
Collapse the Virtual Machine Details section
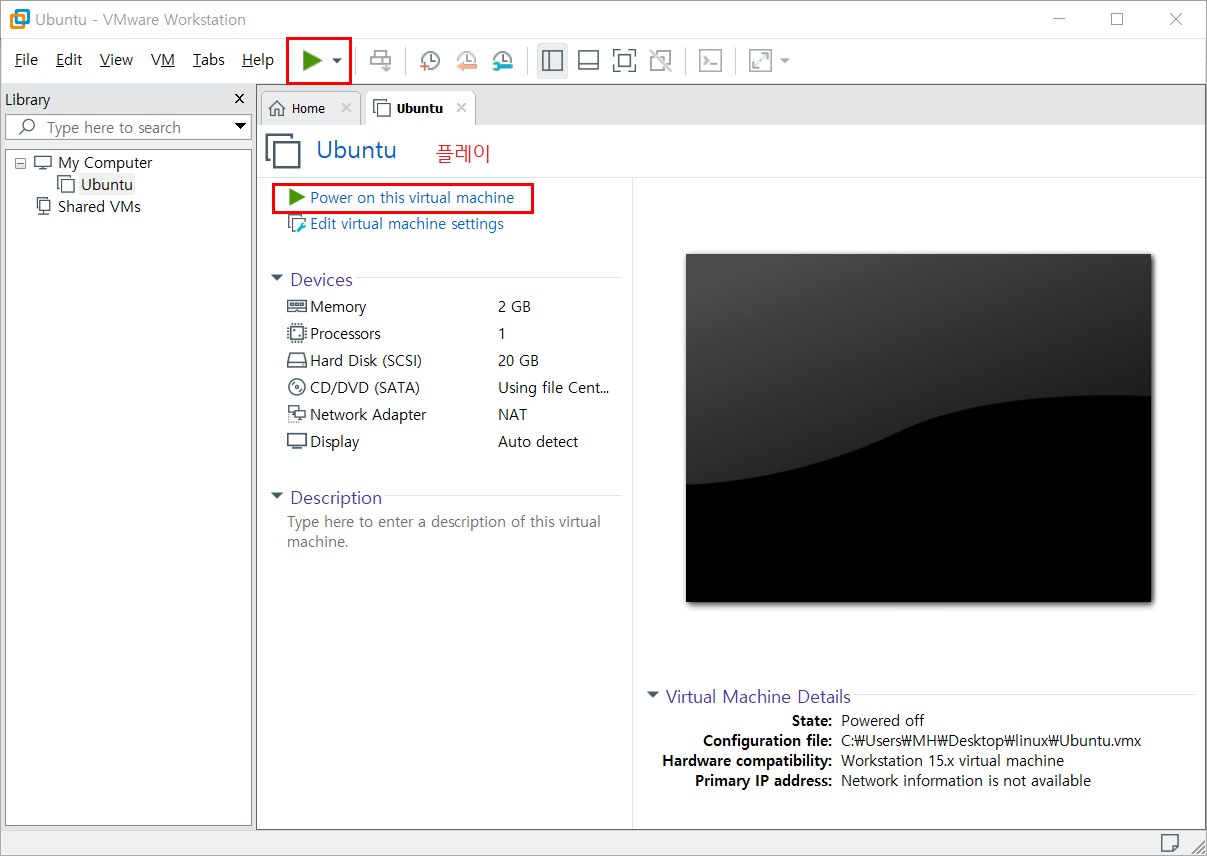653,696
